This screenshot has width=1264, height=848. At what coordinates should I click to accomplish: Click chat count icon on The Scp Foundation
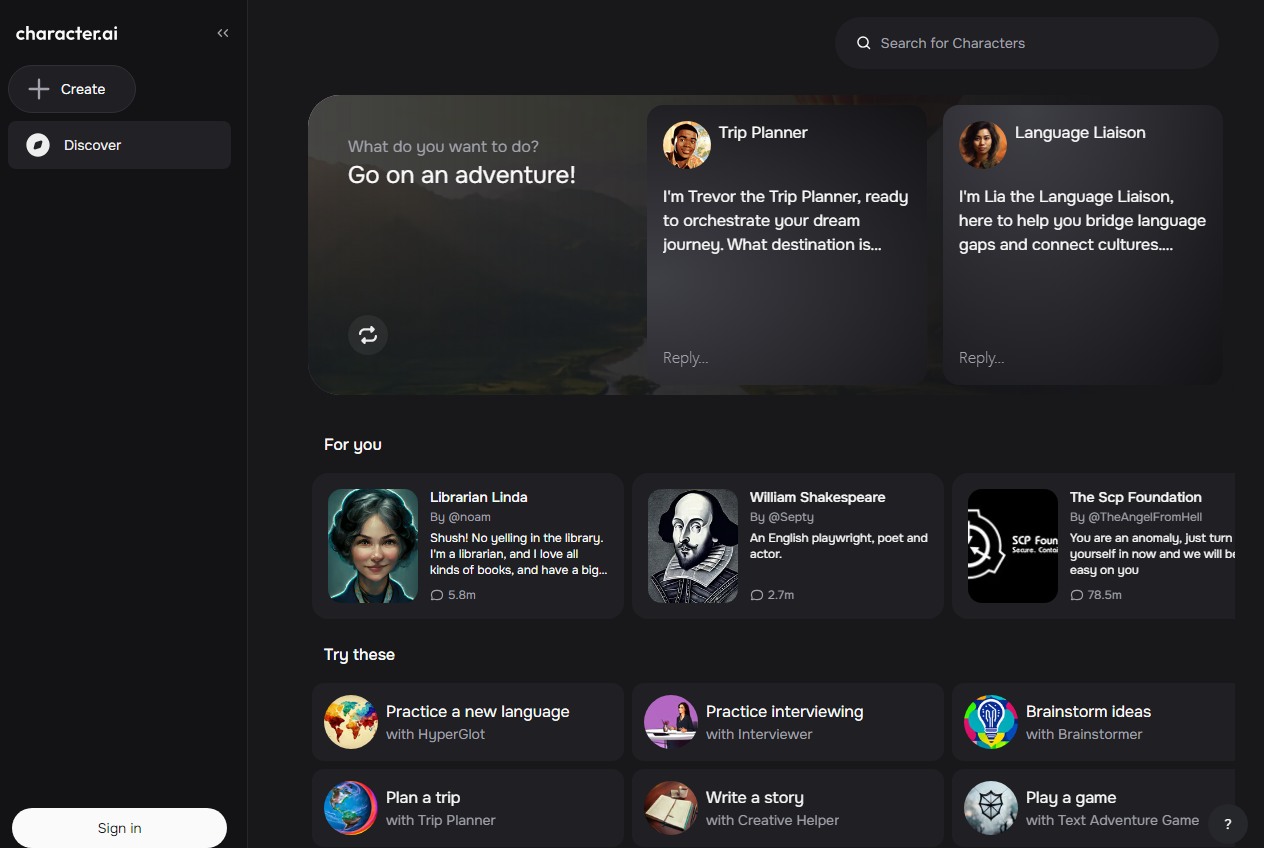[x=1076, y=595]
